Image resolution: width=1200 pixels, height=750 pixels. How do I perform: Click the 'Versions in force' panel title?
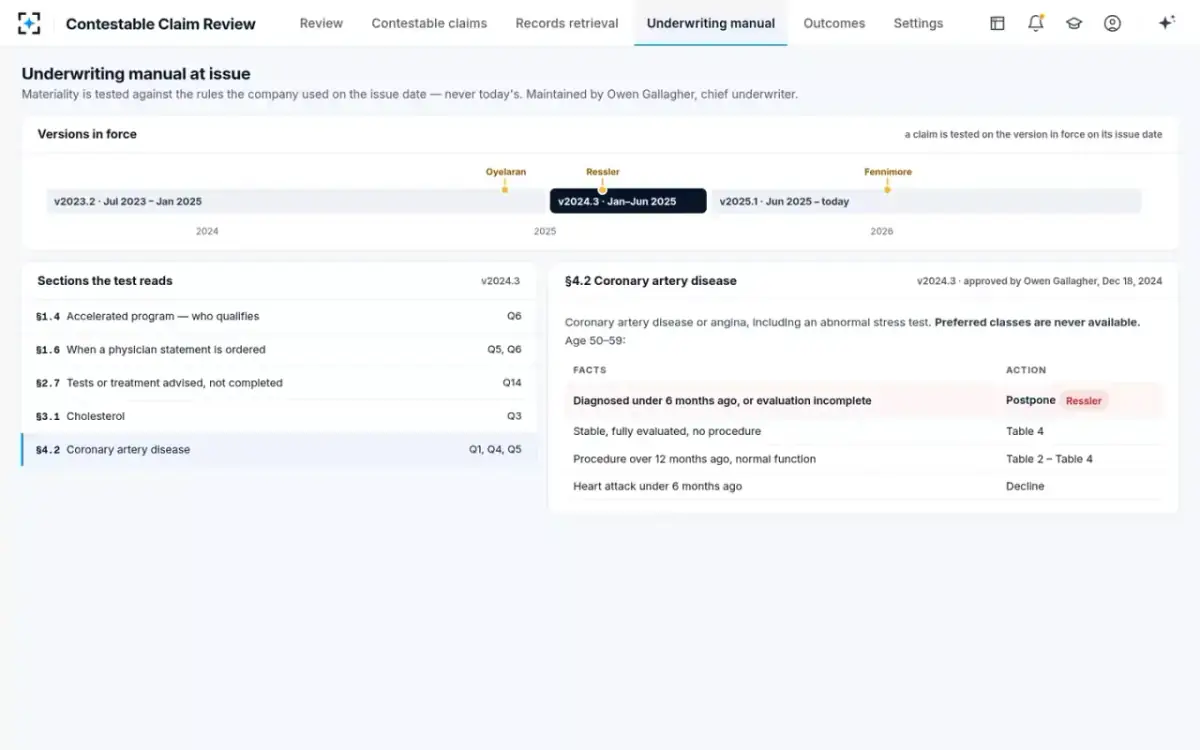(x=87, y=134)
